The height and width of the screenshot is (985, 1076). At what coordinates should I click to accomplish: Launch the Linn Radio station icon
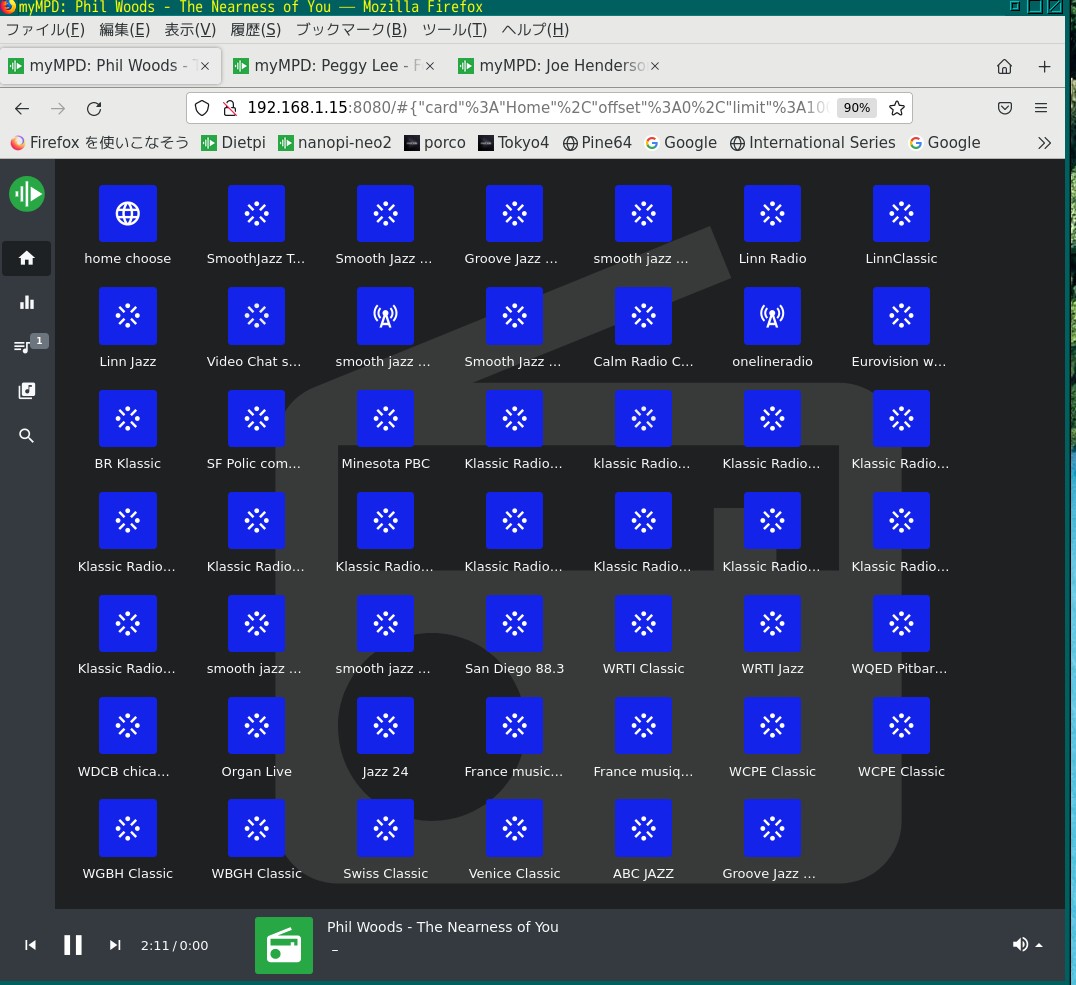(772, 214)
